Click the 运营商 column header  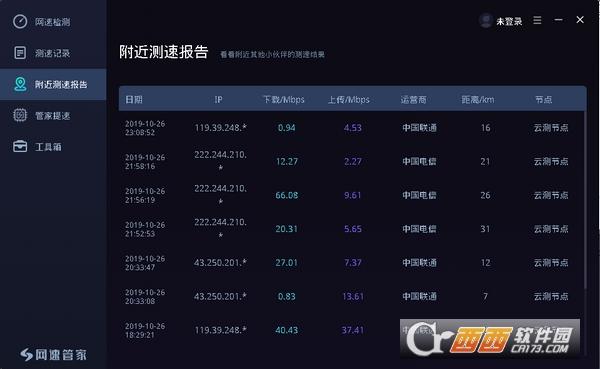point(414,100)
